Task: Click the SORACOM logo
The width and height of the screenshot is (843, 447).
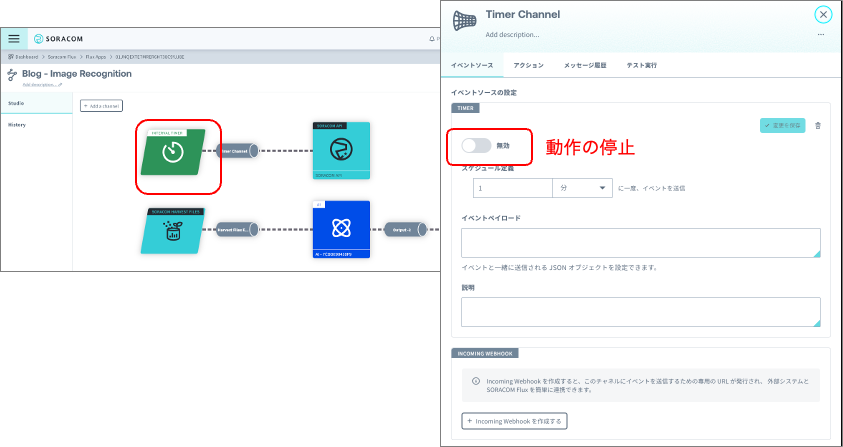Action: coord(58,39)
